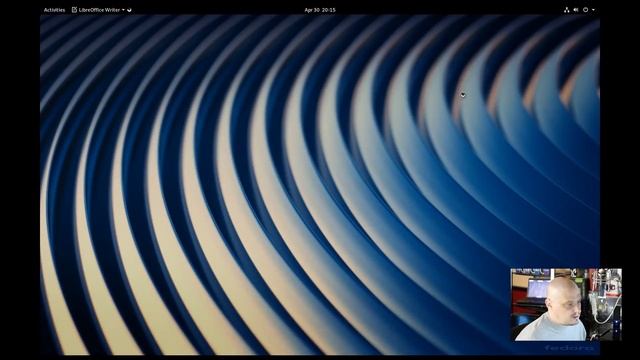Expand the LibreOffice Writer menu arrow
Image resolution: width=640 pixels, height=360 pixels.
click(x=123, y=10)
